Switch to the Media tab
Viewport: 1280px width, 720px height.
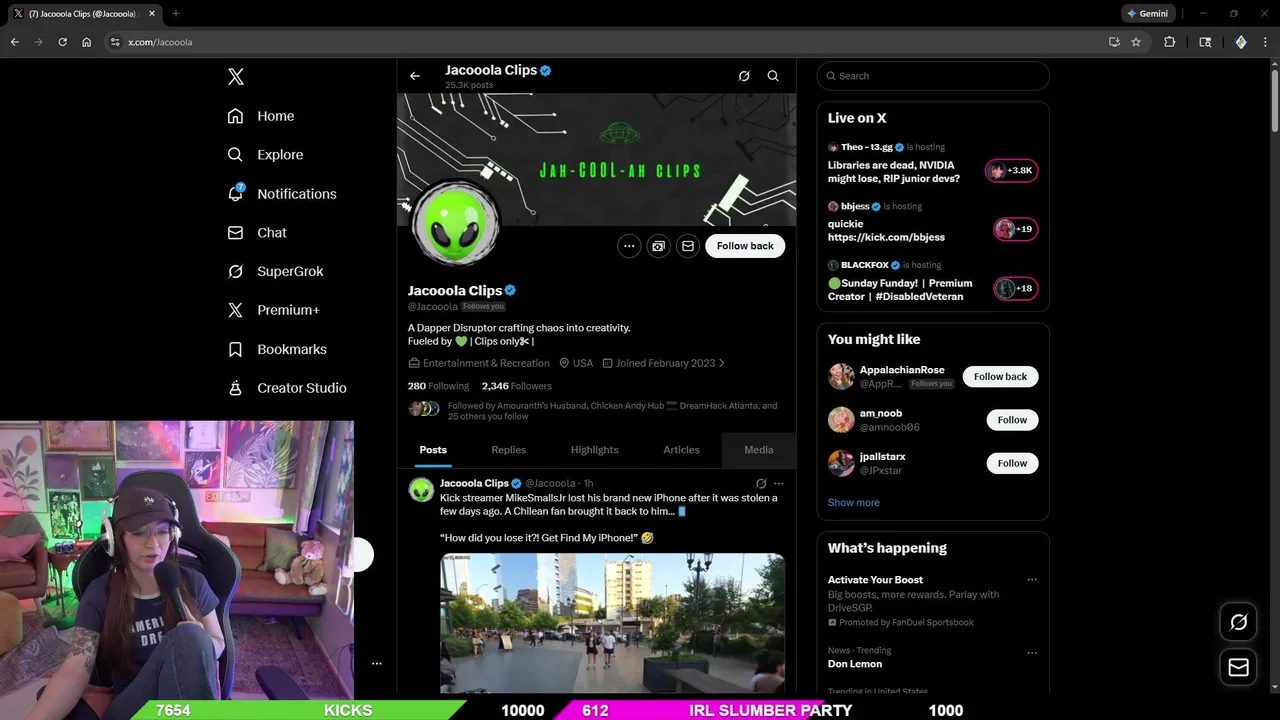759,450
